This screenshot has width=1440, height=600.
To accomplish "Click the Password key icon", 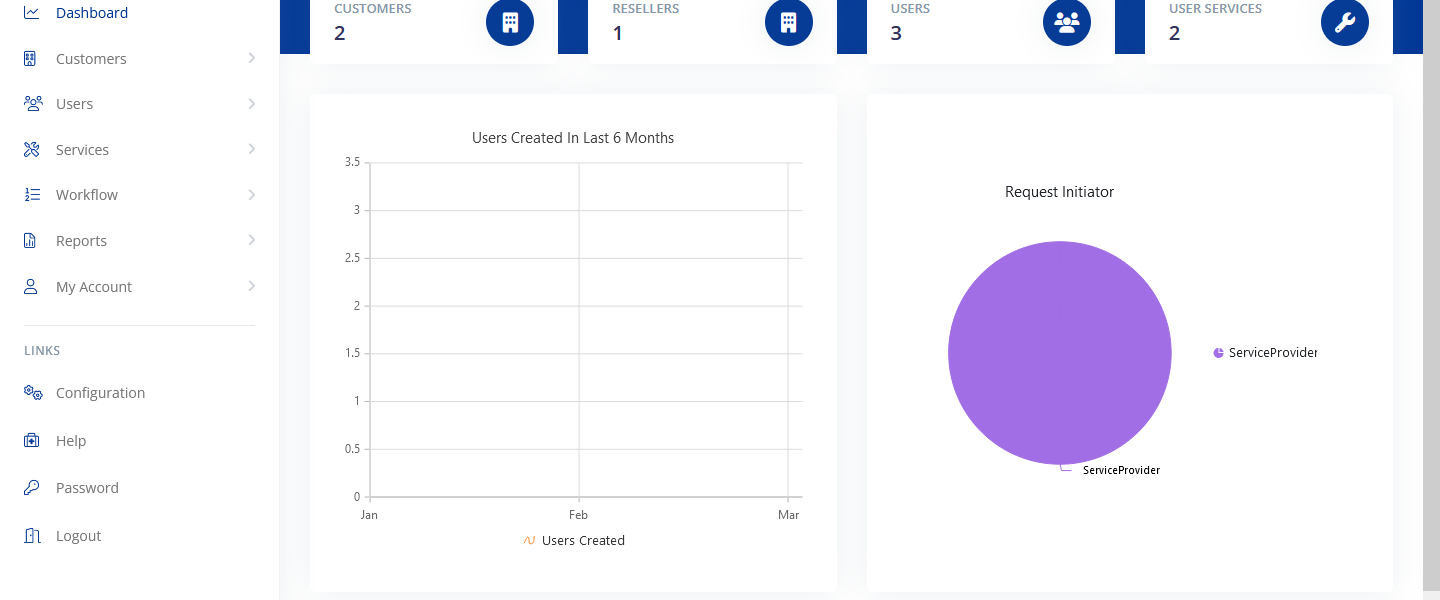I will (32, 488).
